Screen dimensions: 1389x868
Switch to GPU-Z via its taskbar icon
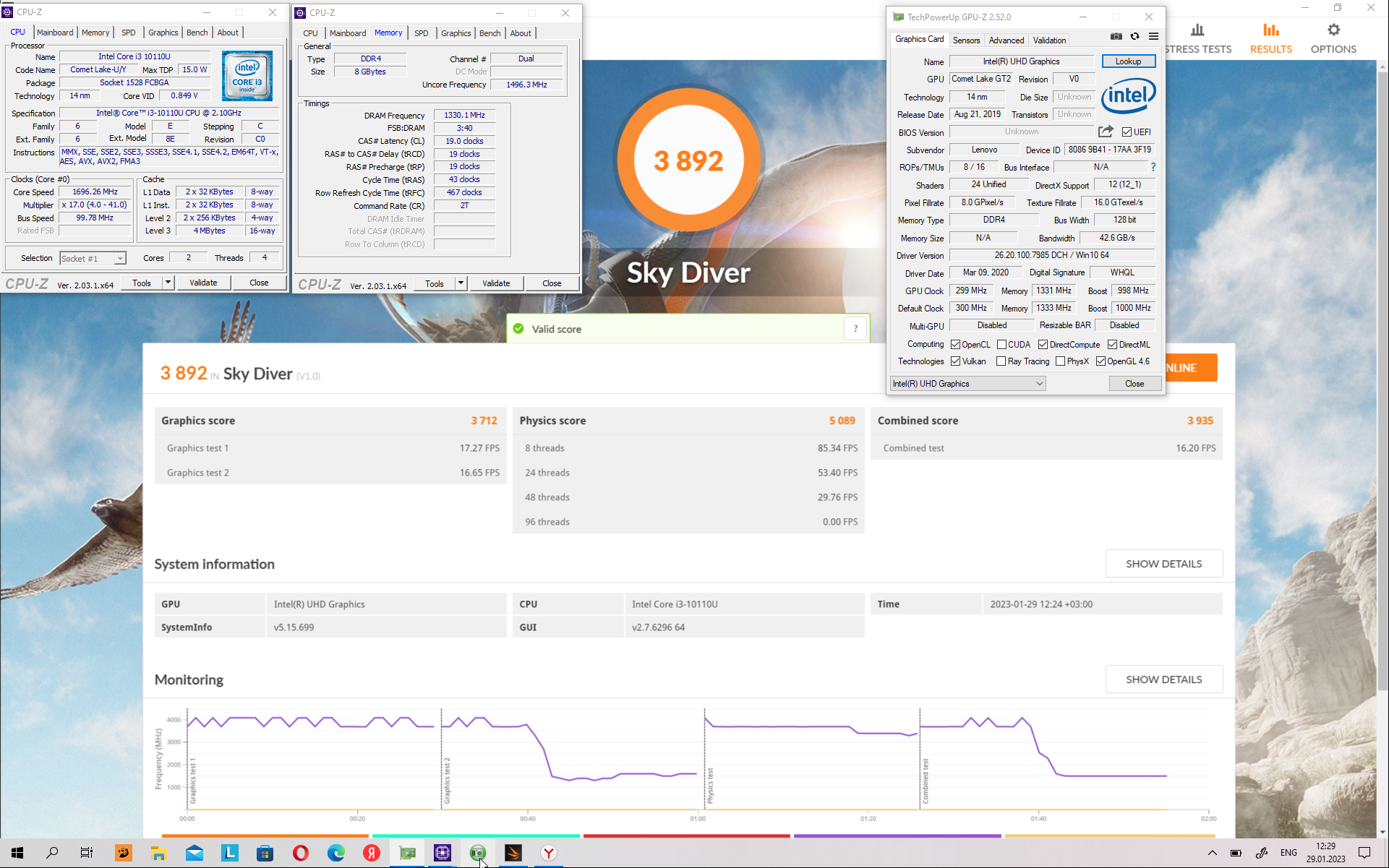click(x=407, y=853)
